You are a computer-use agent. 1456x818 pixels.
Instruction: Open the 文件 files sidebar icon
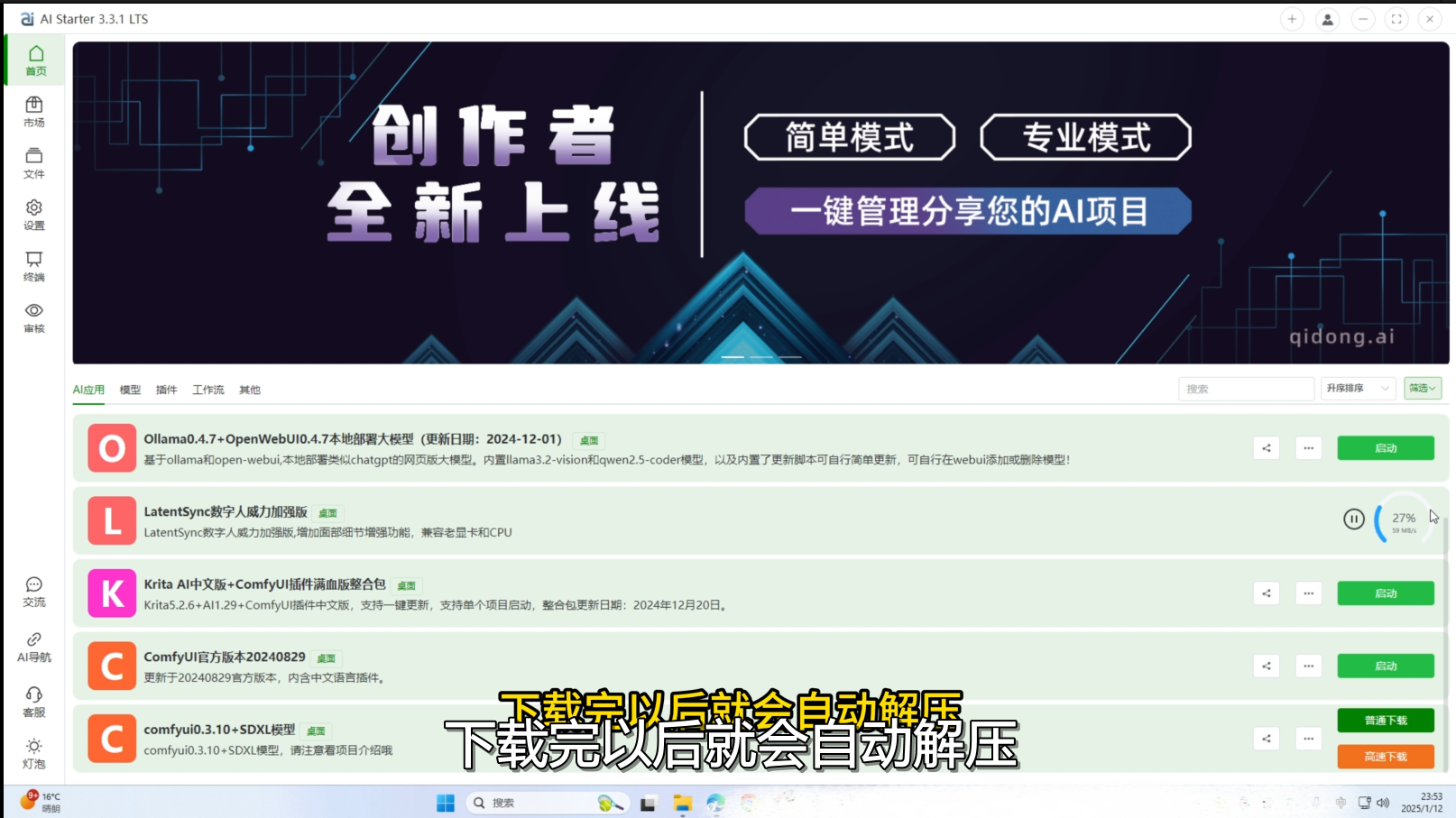pos(34,163)
